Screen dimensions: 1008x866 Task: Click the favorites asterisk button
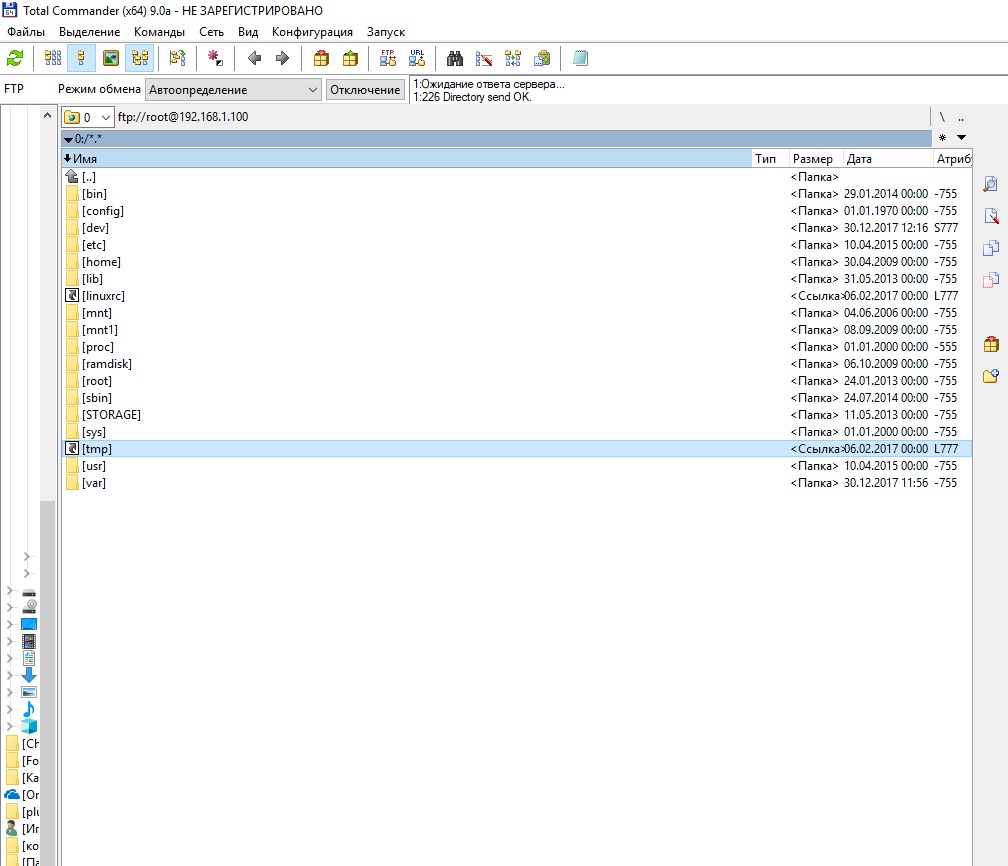pyautogui.click(x=942, y=137)
